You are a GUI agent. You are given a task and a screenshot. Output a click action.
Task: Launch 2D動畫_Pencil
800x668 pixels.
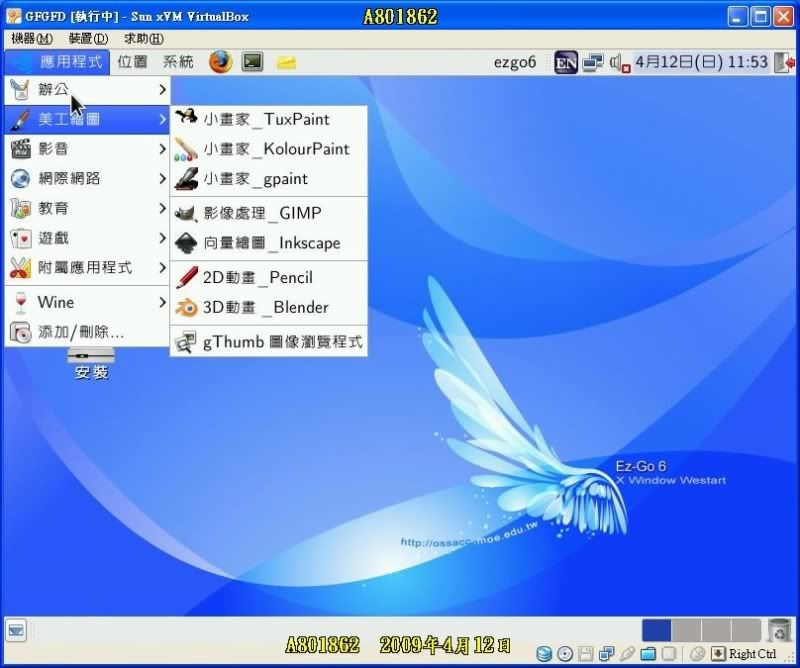[269, 277]
